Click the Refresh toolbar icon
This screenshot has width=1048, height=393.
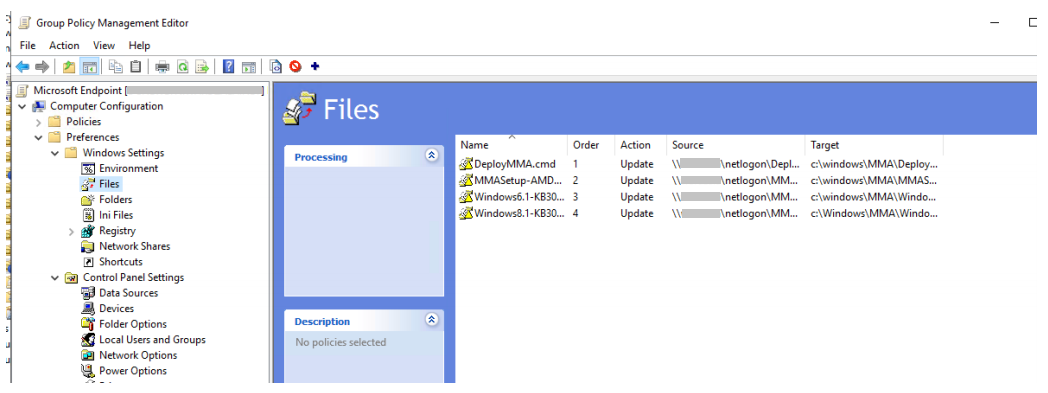[182, 66]
